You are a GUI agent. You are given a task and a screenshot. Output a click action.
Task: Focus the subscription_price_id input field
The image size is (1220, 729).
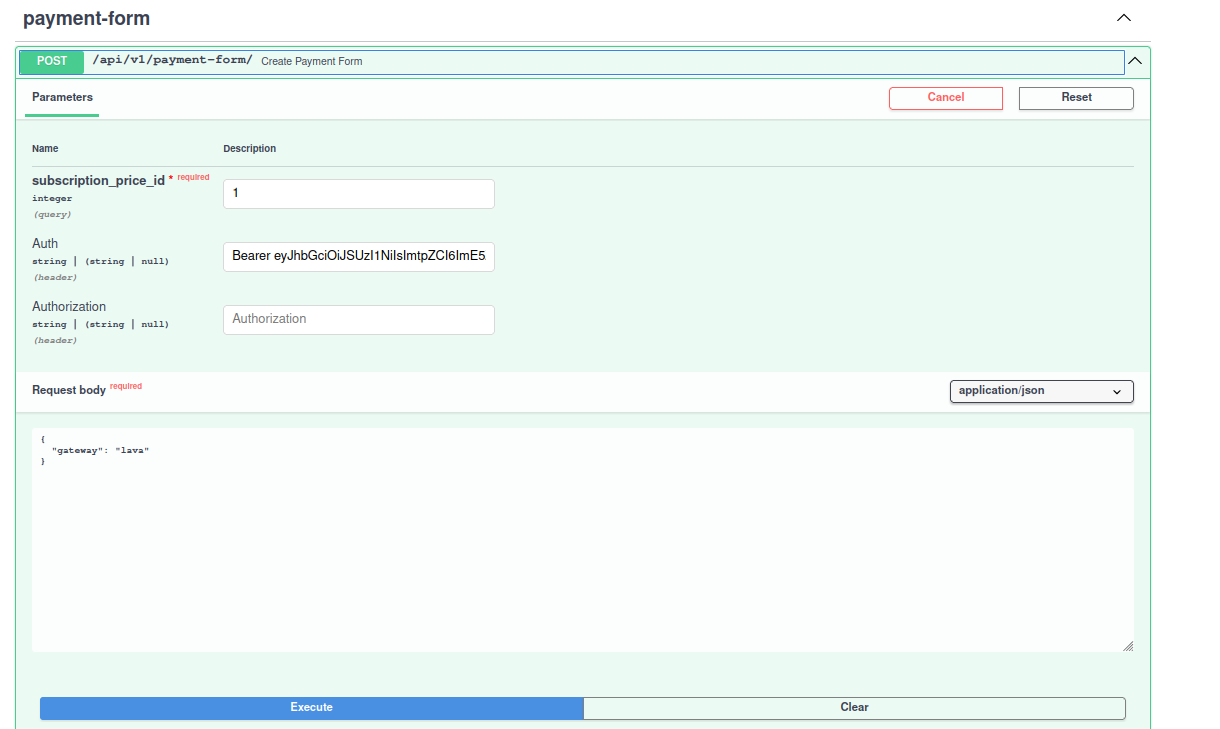358,194
